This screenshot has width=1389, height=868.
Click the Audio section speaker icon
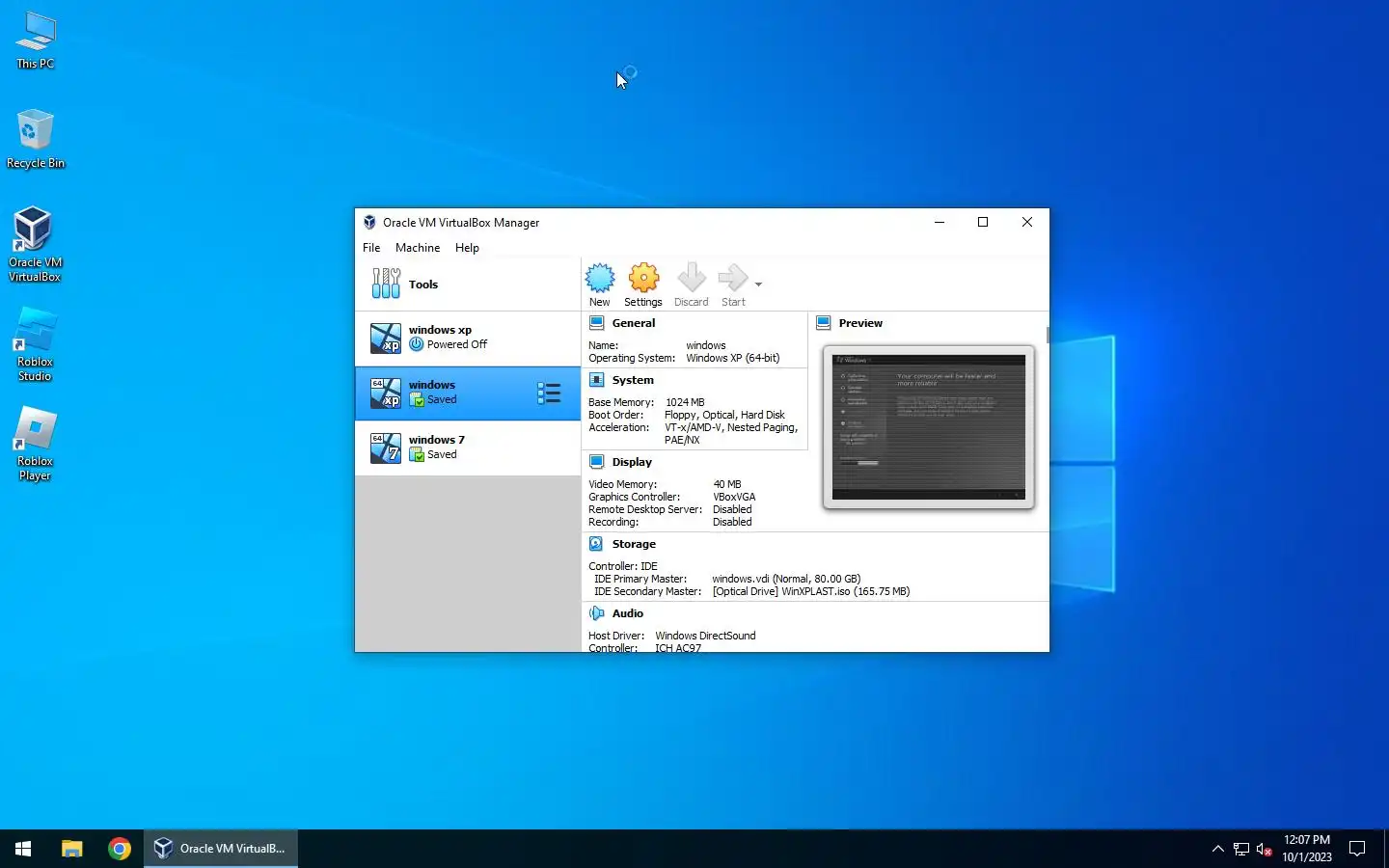596,613
